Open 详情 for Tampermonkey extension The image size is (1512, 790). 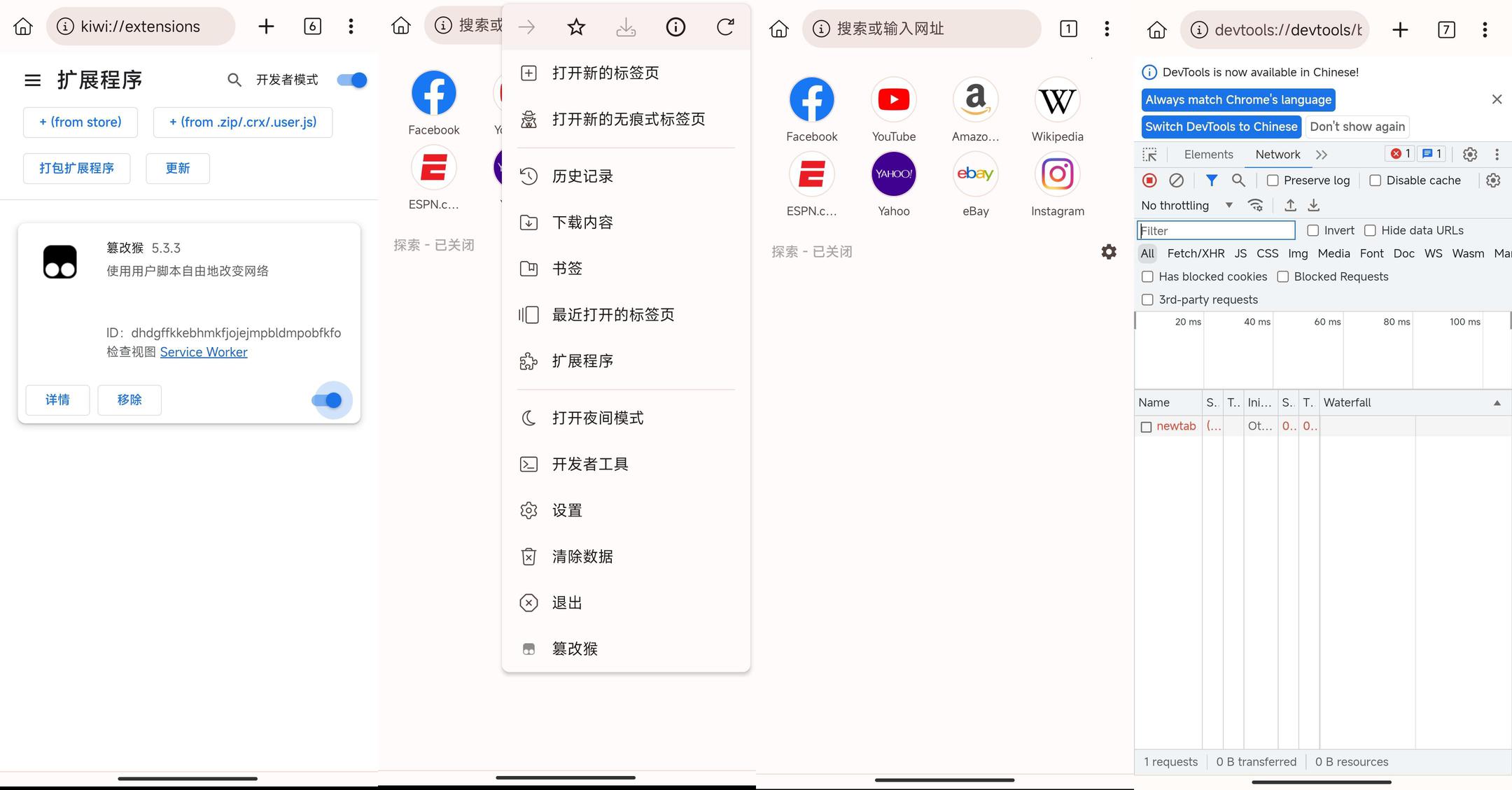(57, 400)
